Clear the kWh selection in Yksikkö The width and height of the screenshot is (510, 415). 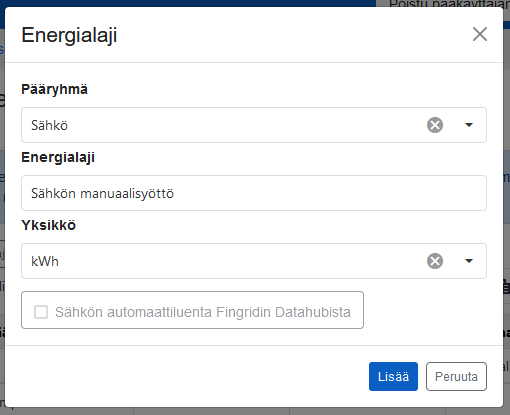coord(435,261)
